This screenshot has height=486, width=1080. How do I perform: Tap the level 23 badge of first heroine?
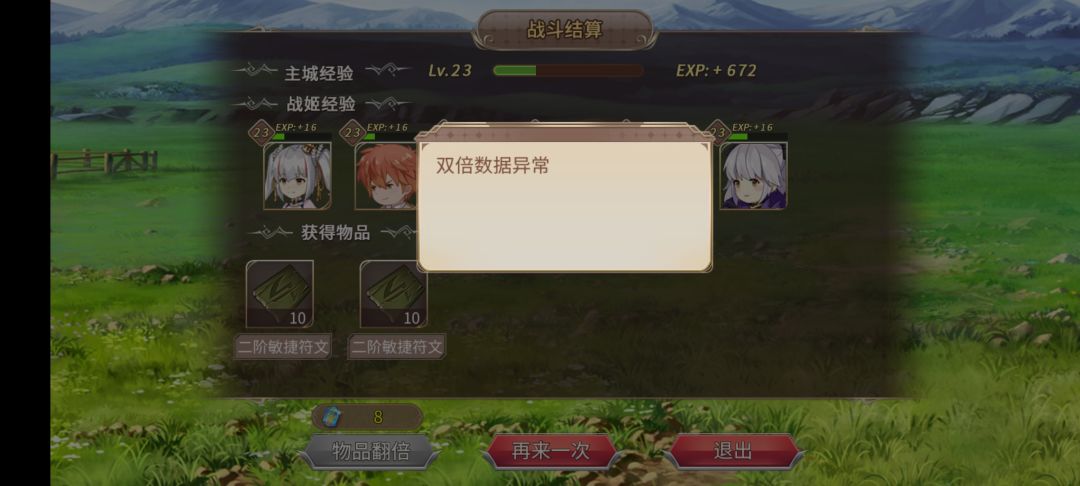pos(262,132)
